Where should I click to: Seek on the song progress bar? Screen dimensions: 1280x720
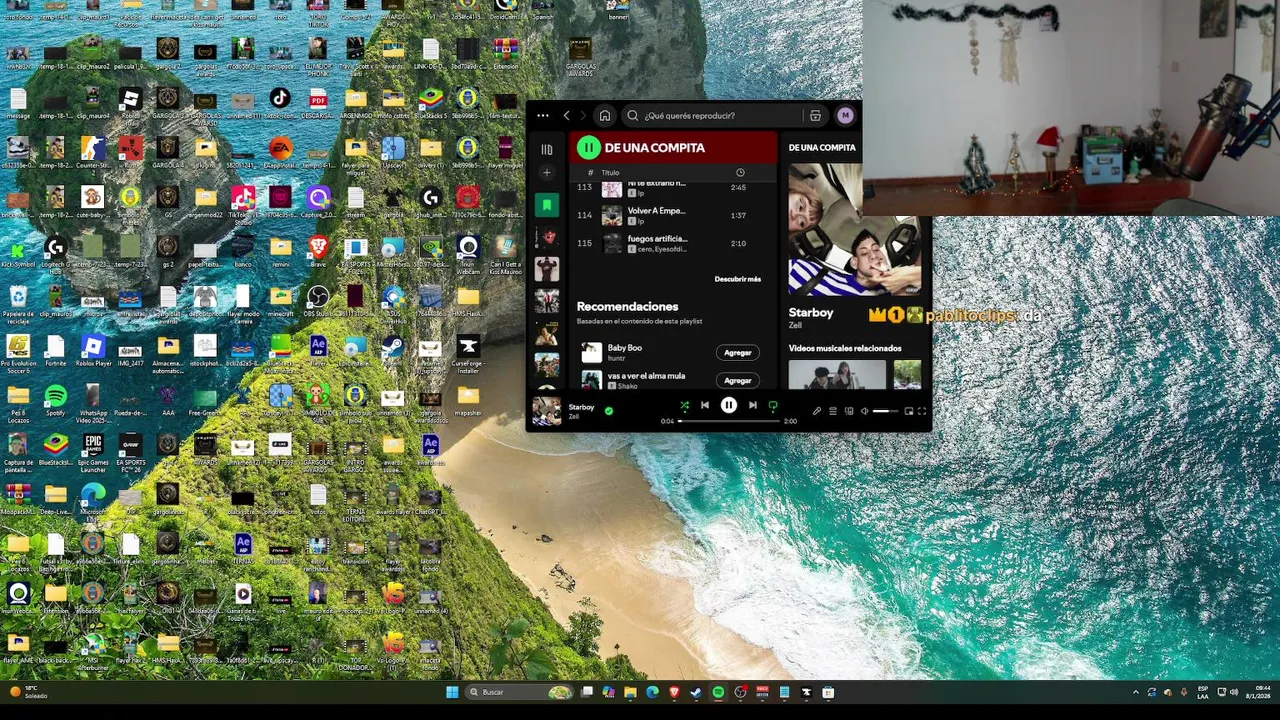[x=729, y=421]
